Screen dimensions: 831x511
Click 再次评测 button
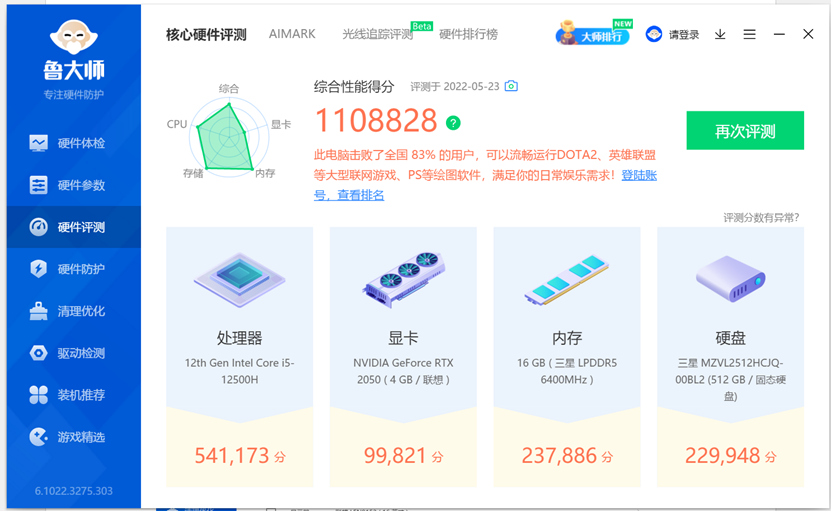tap(745, 130)
